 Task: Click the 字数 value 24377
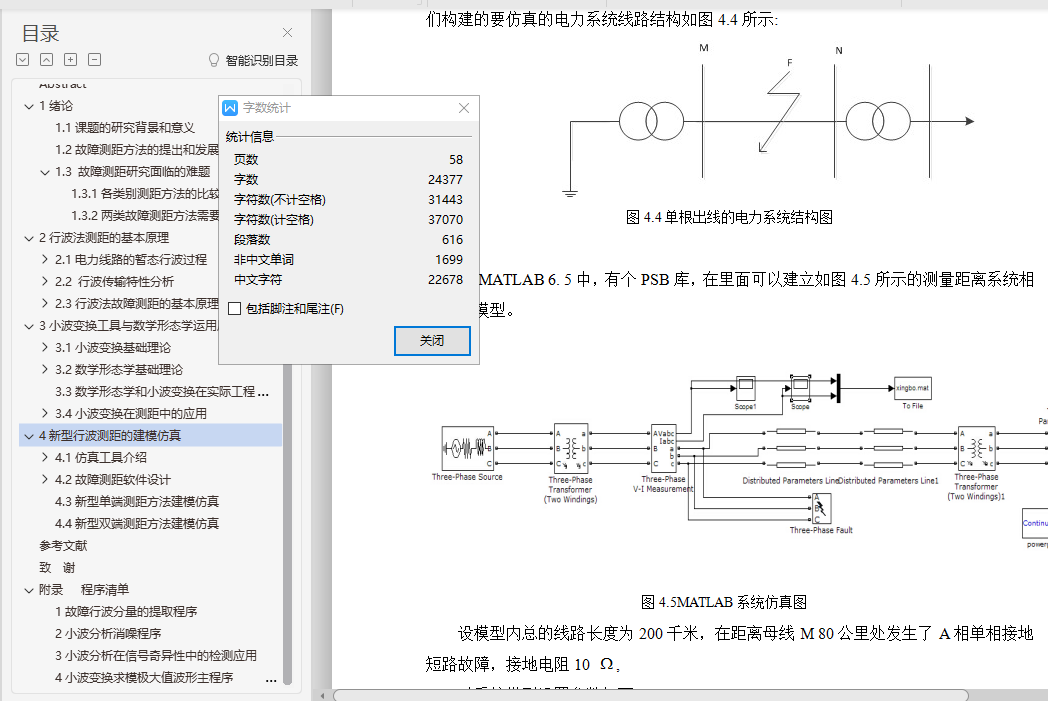445,180
